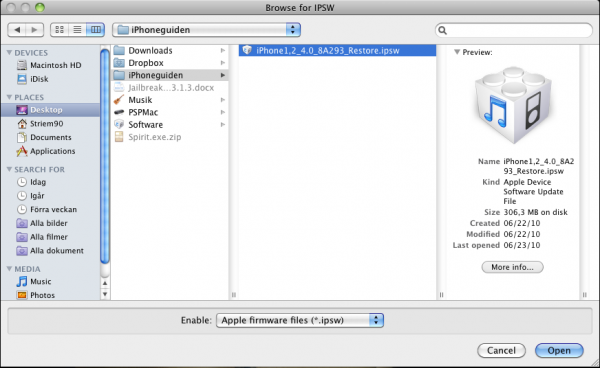The width and height of the screenshot is (600, 368).
Task: Click the Last opened date 06/23/10
Action: tap(522, 245)
